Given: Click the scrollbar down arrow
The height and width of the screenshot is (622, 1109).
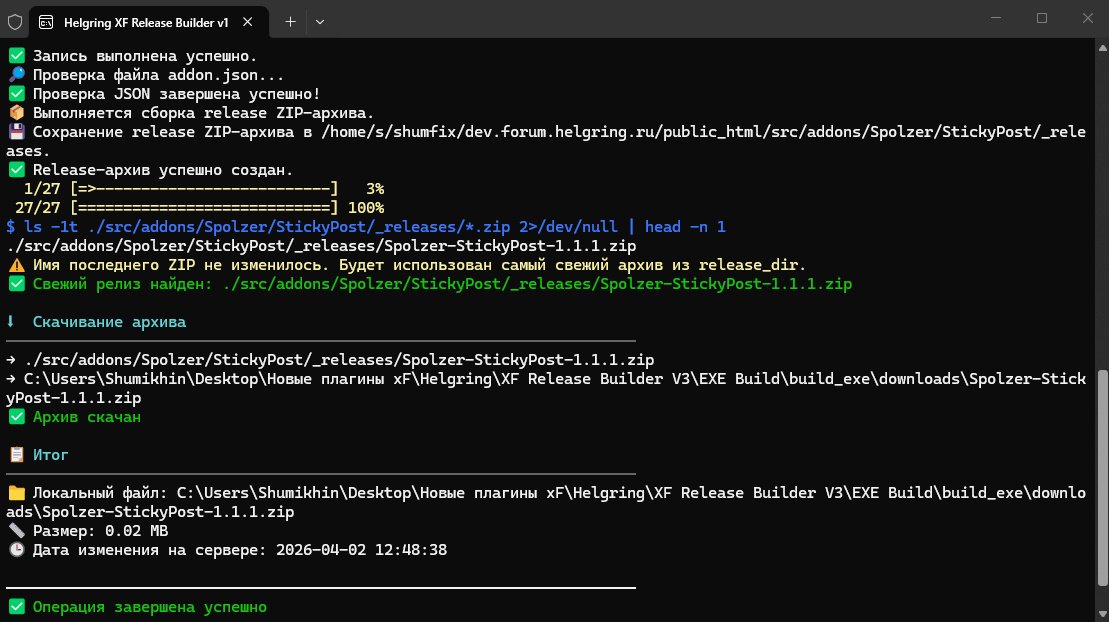Looking at the screenshot, I should 1102,614.
